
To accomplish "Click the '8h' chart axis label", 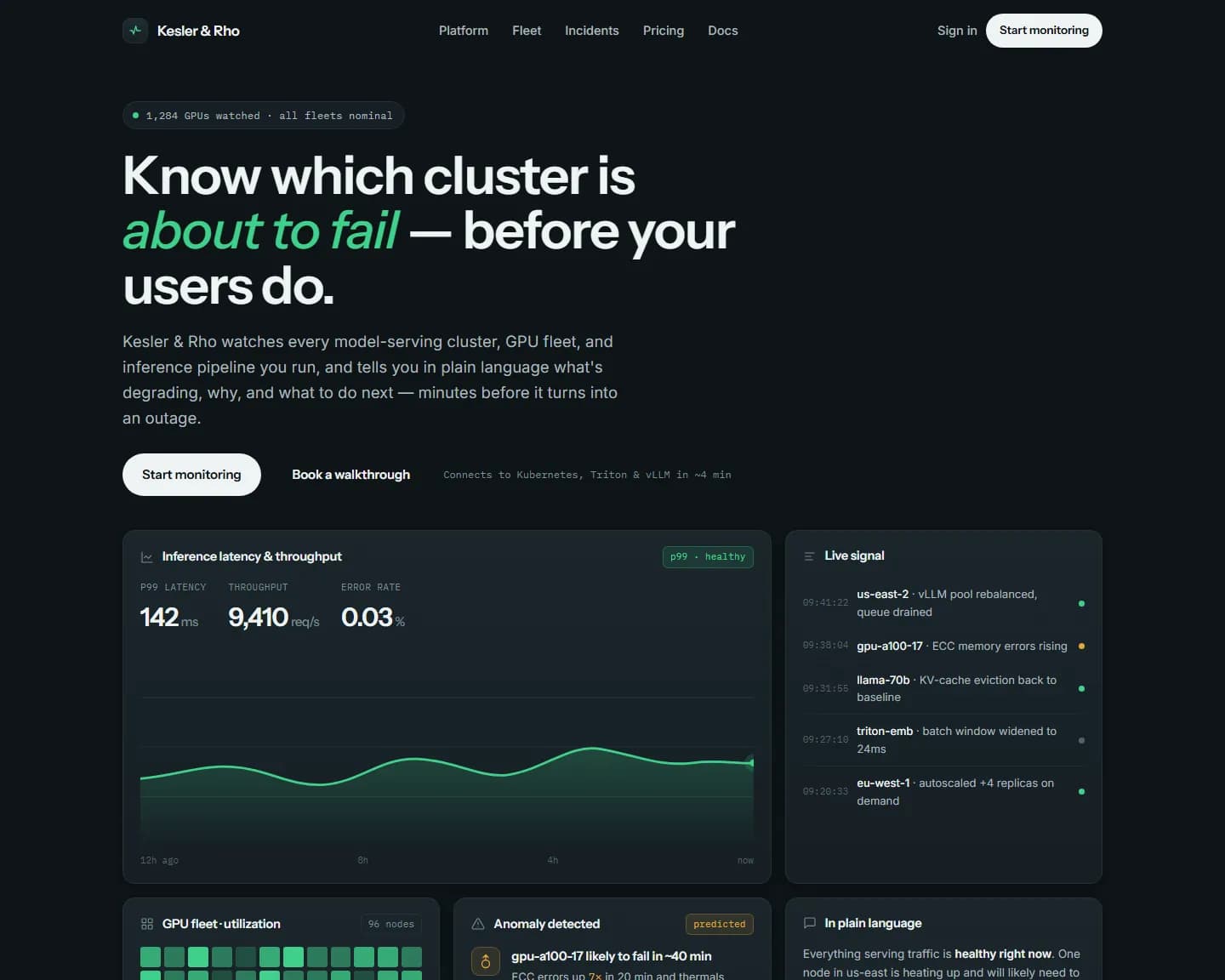I will click(363, 860).
